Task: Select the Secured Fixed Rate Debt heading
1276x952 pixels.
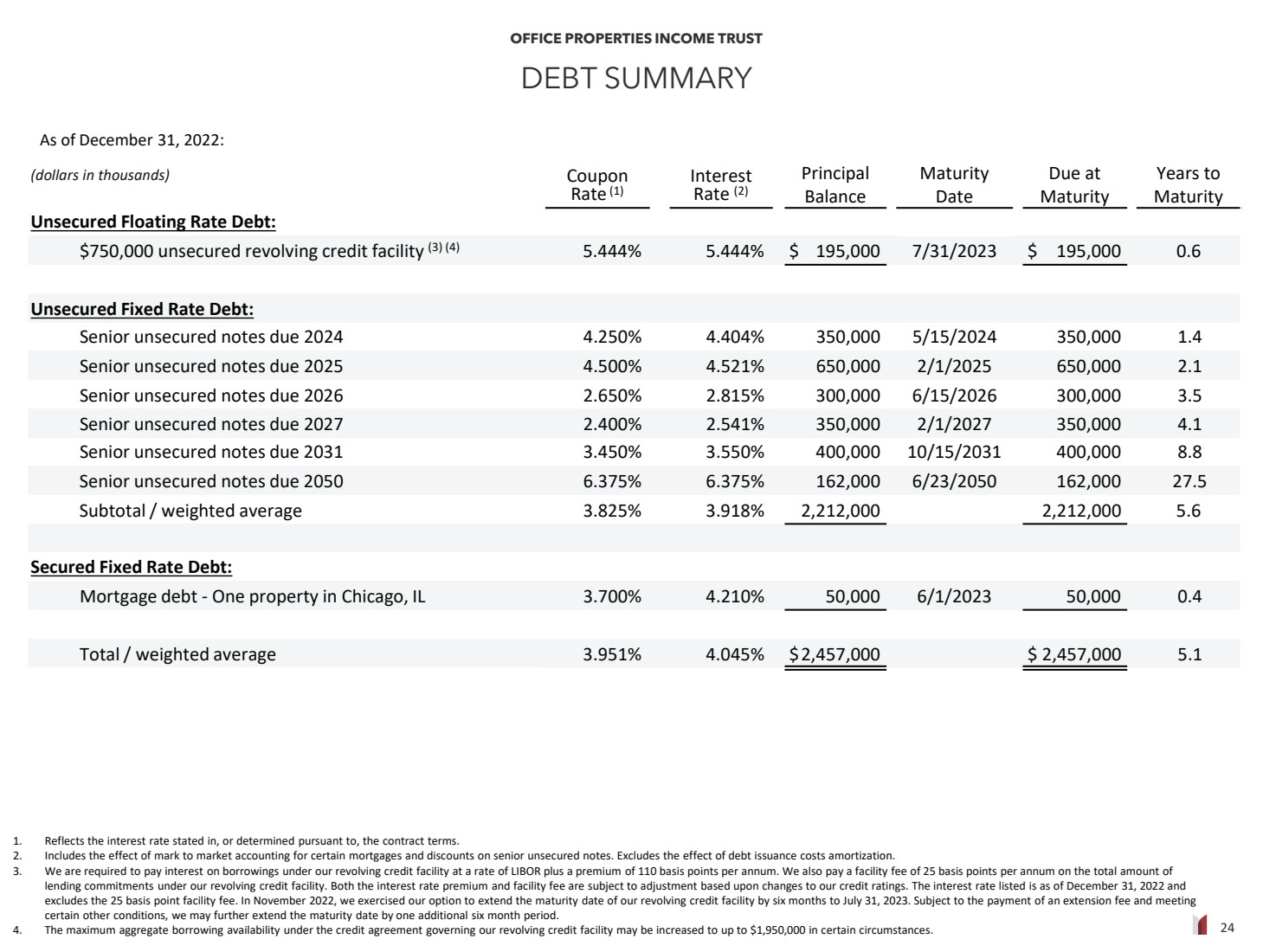Action: coord(132,567)
